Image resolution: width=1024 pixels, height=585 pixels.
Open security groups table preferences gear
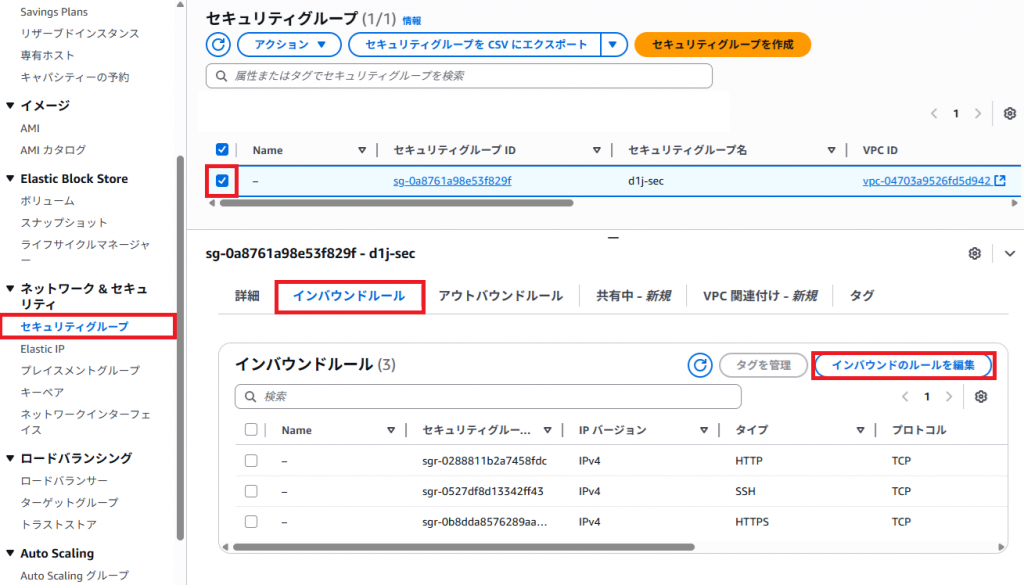point(1009,113)
